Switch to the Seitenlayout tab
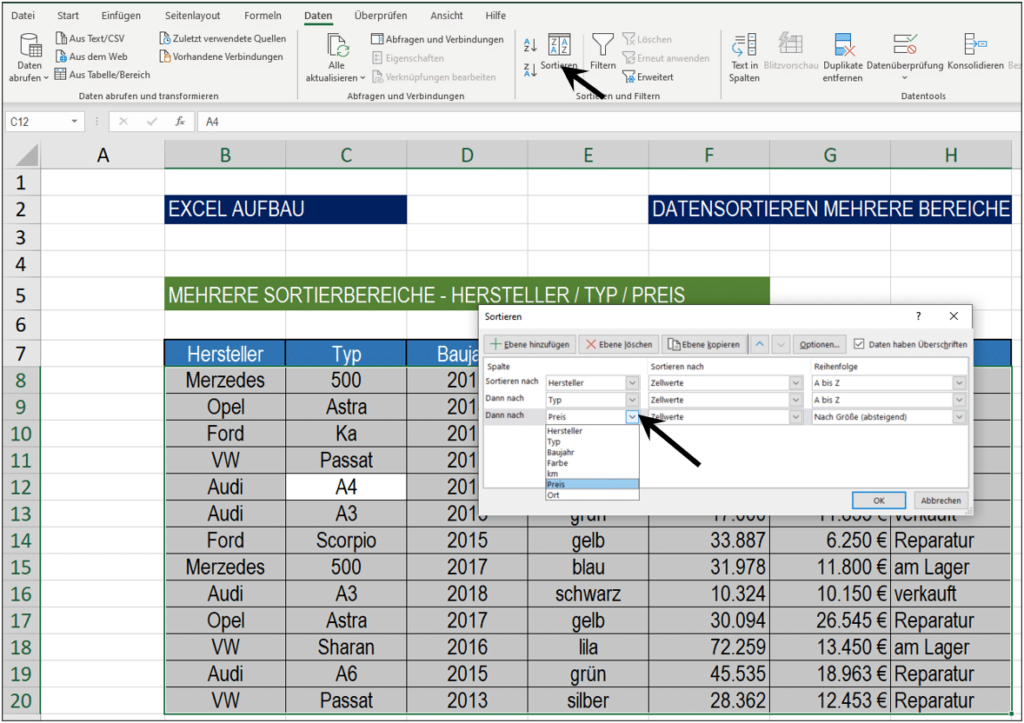Viewport: 1024px width, 723px height. [193, 16]
